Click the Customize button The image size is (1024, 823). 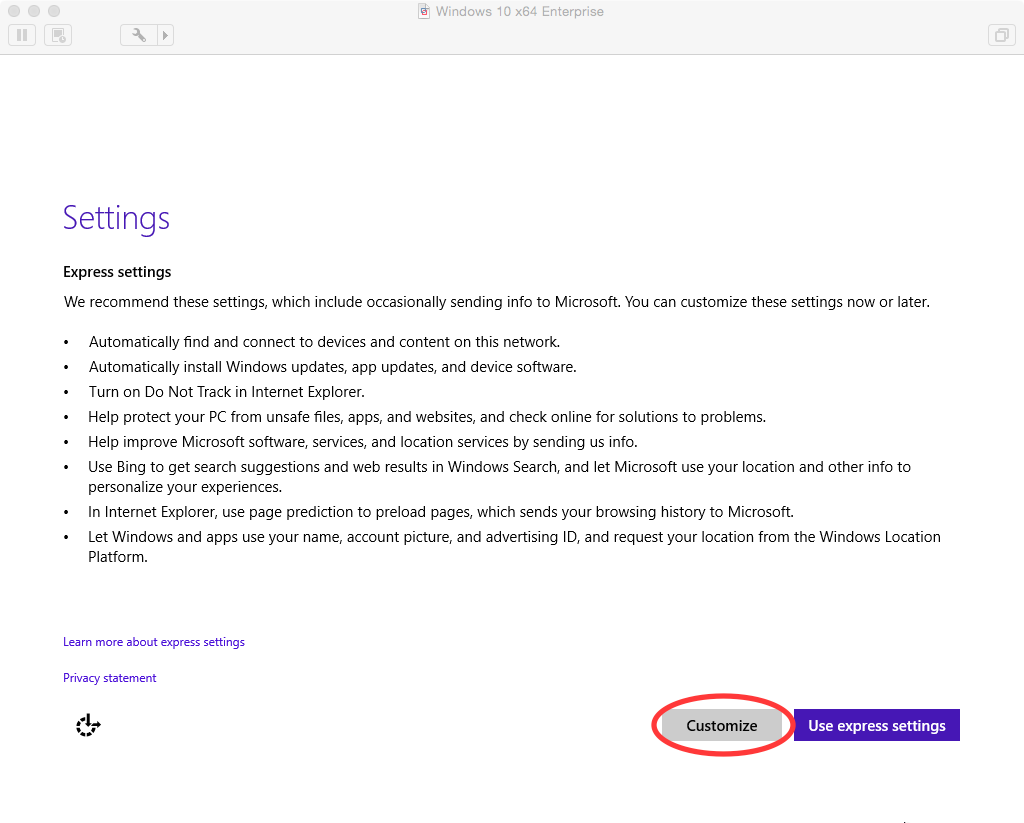722,726
